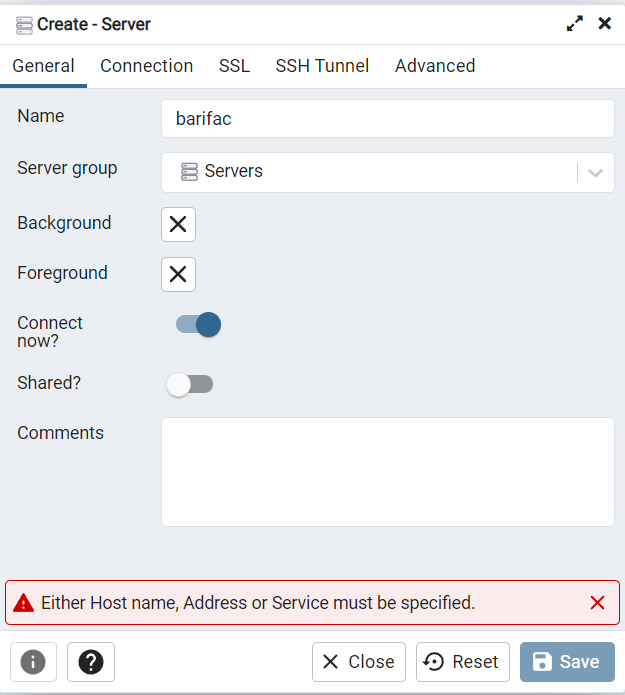Image resolution: width=625 pixels, height=695 pixels.
Task: Click the Reset button
Action: click(463, 662)
